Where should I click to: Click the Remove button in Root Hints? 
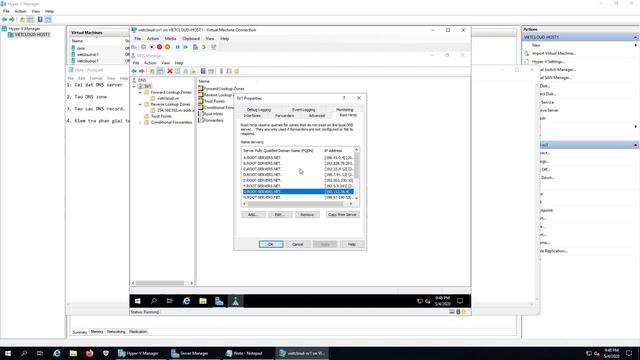coord(307,215)
